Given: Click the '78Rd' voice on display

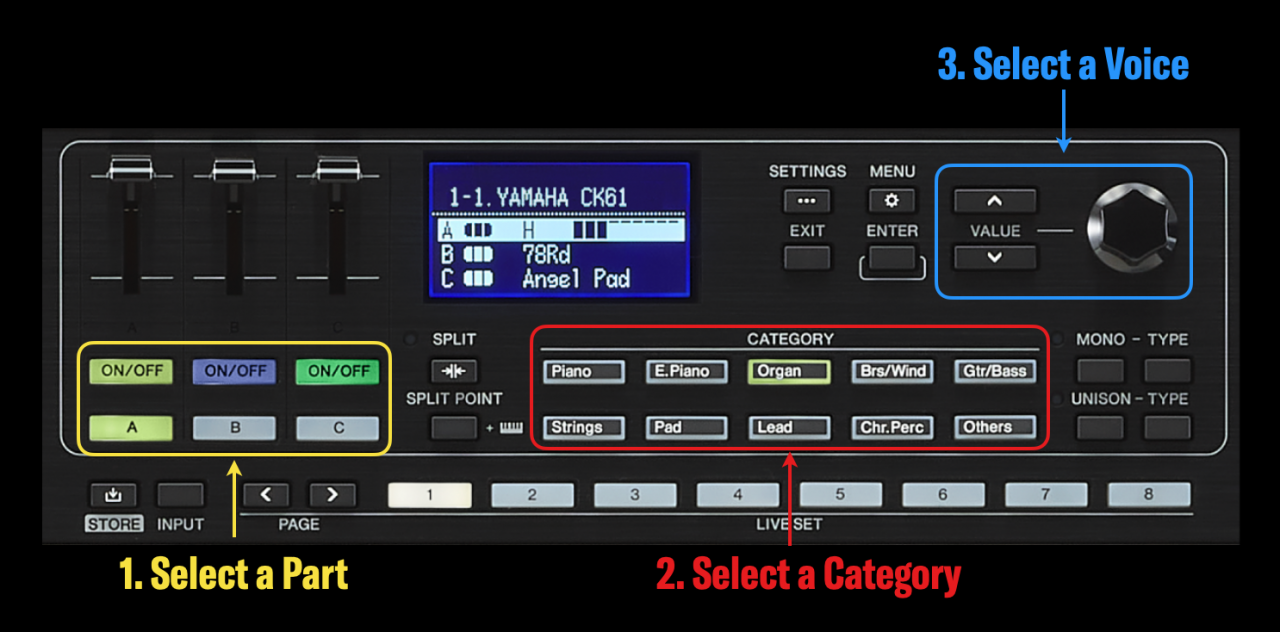Looking at the screenshot, I should (x=546, y=254).
